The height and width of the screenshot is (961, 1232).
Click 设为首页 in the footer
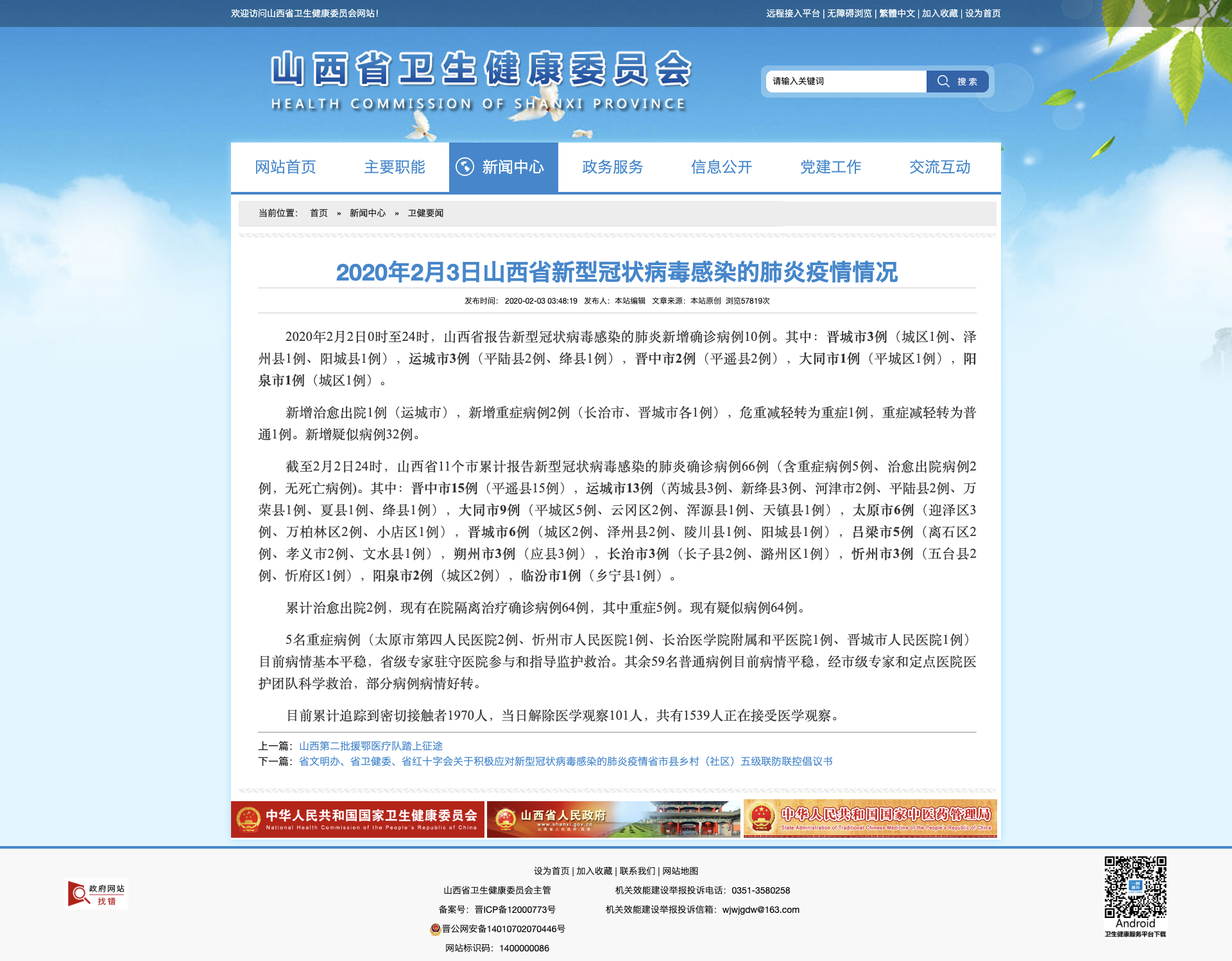tap(552, 871)
